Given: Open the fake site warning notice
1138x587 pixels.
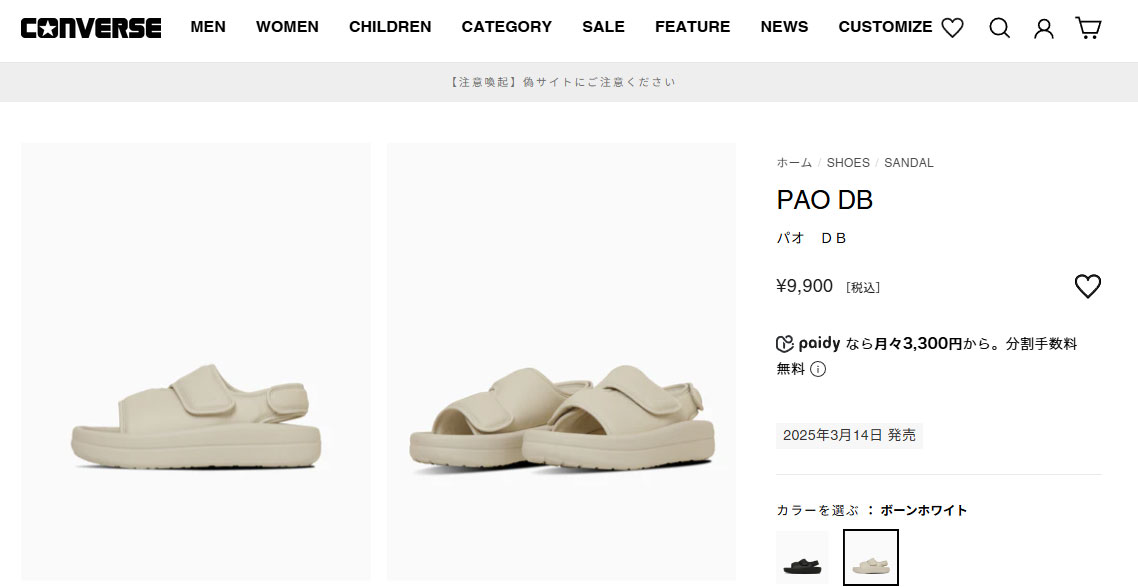Looking at the screenshot, I should pos(563,82).
